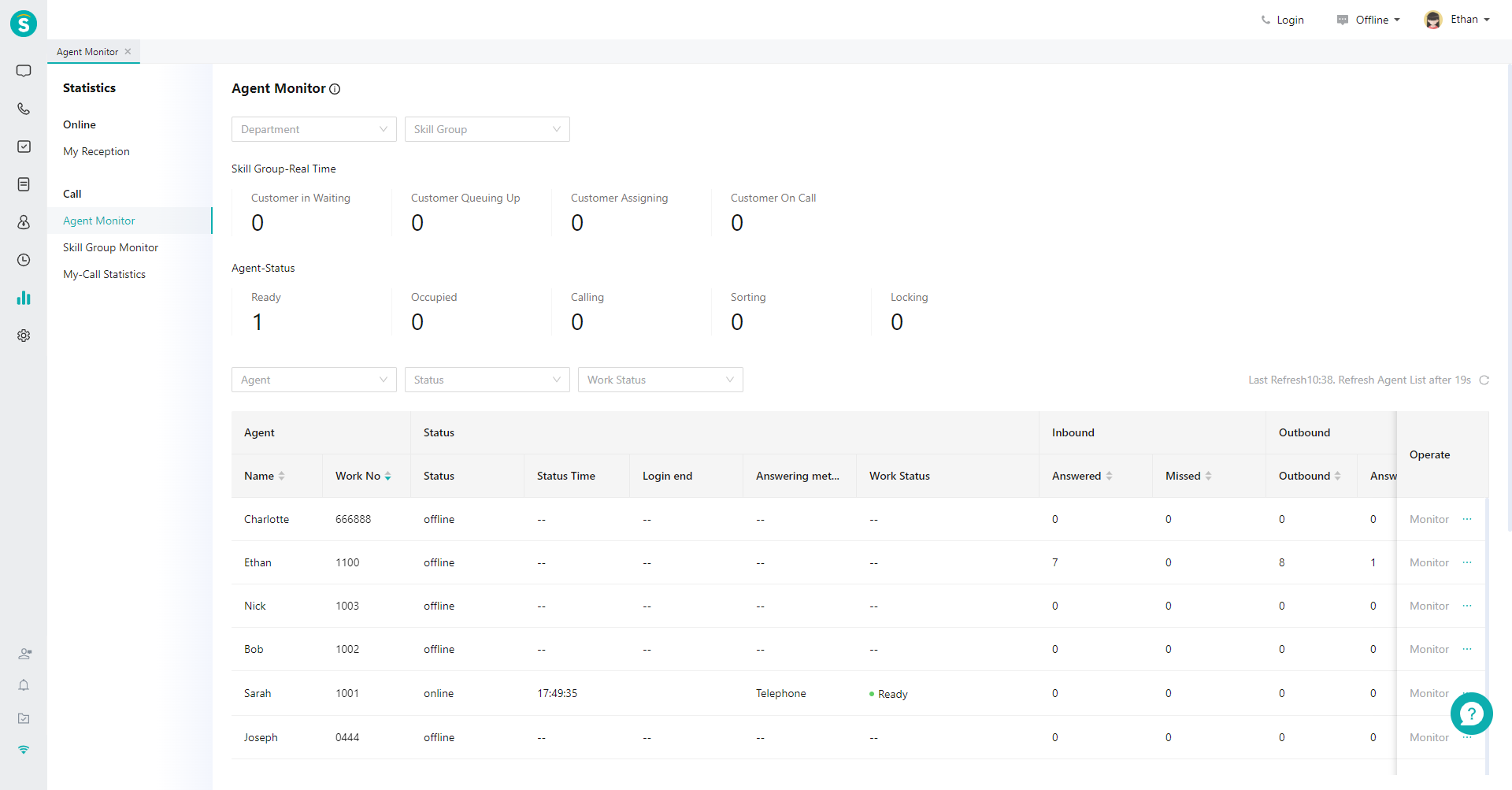This screenshot has width=1512, height=790.
Task: Click Monitor for Charlotte
Action: (x=1429, y=519)
